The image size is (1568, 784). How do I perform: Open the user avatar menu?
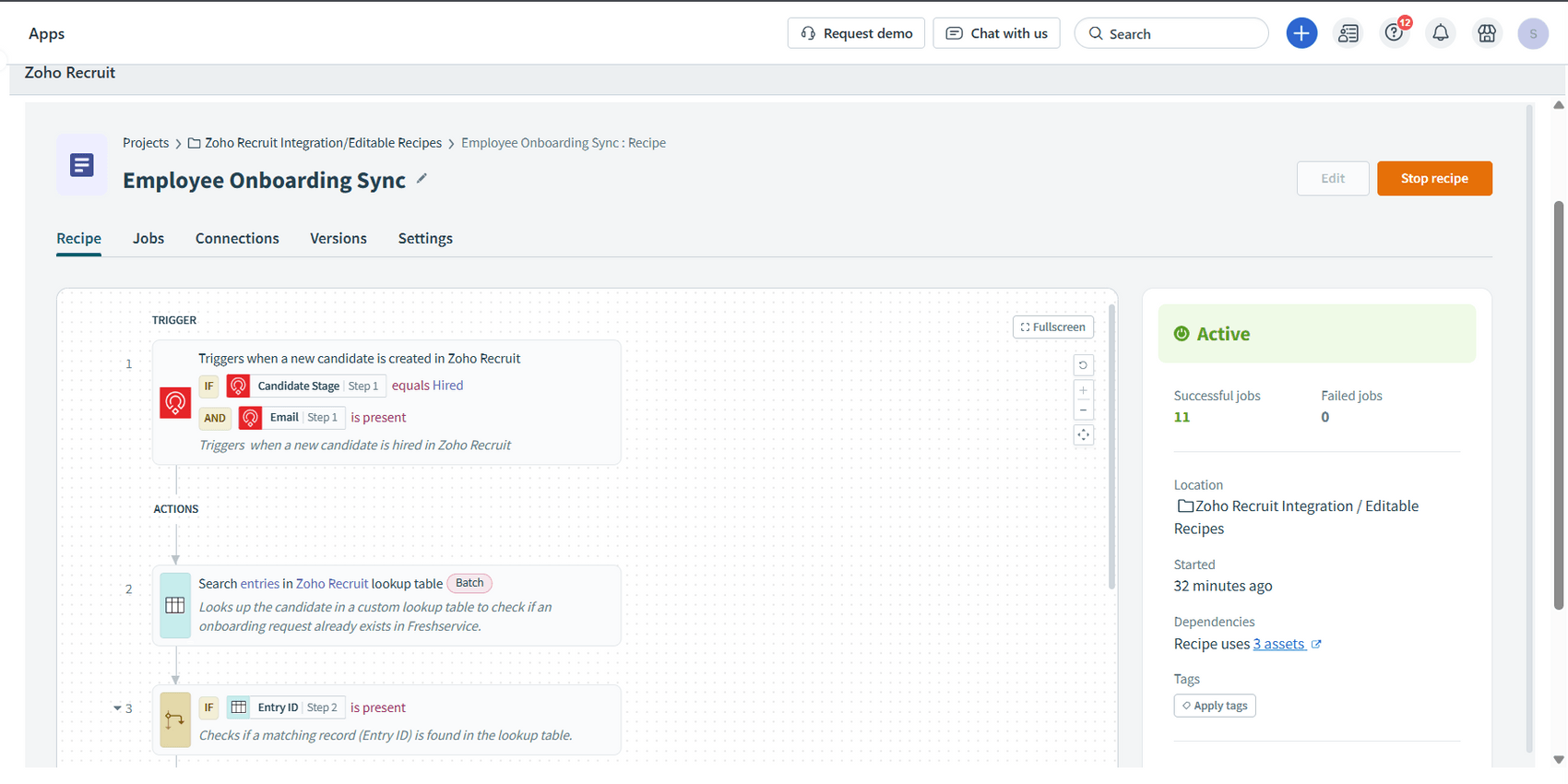(x=1532, y=33)
